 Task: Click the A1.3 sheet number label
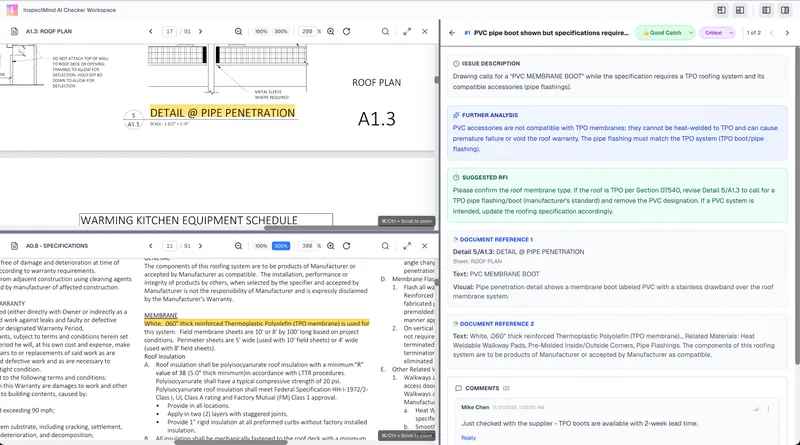point(377,119)
